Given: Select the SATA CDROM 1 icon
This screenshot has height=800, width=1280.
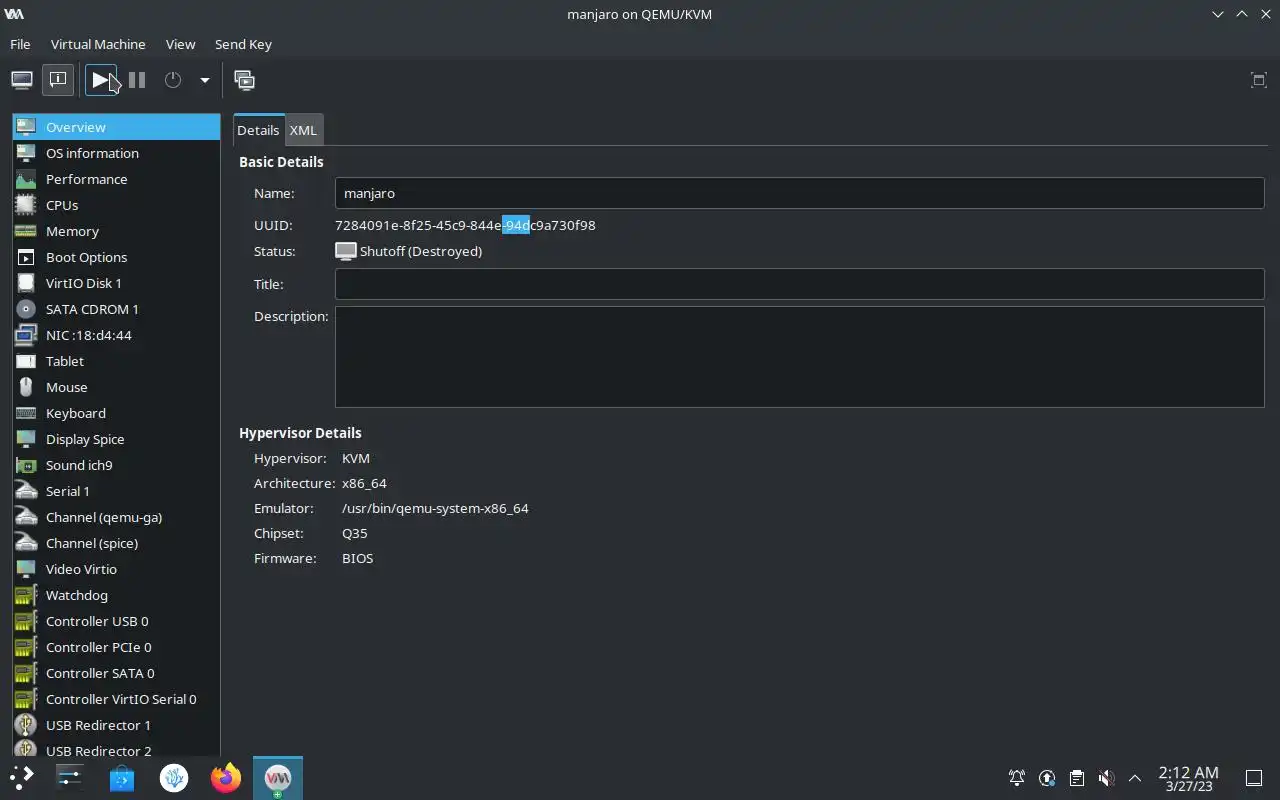Looking at the screenshot, I should click(x=26, y=309).
